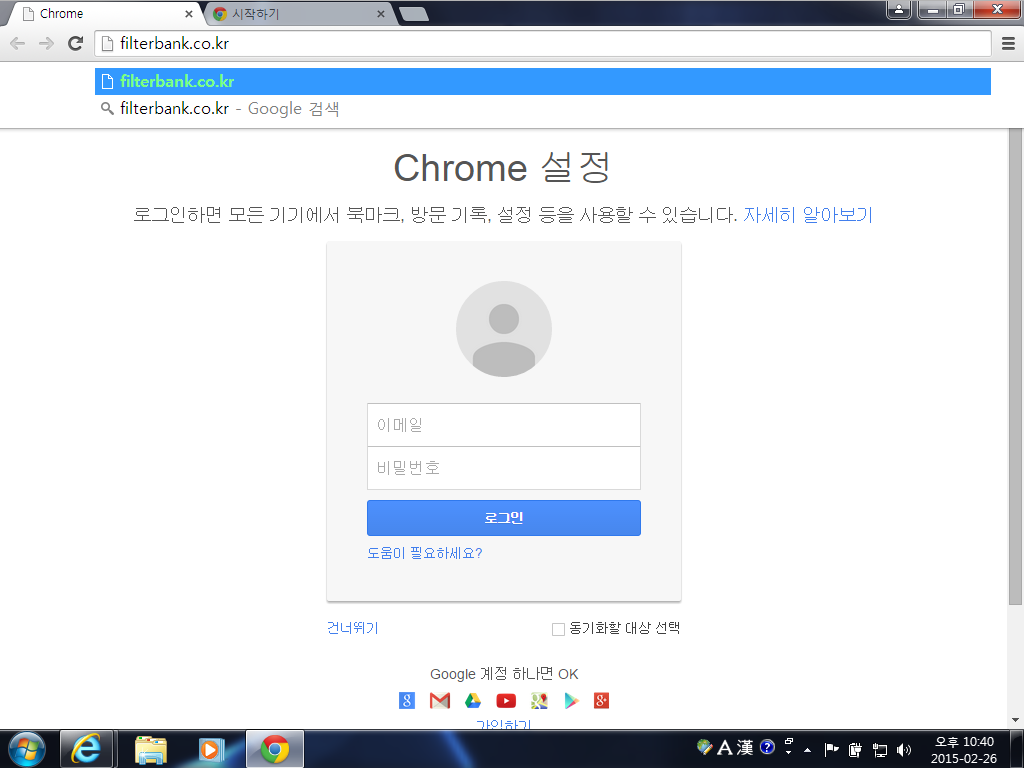This screenshot has width=1024, height=768.
Task: Open the media player taskbar icon
Action: pyautogui.click(x=212, y=749)
